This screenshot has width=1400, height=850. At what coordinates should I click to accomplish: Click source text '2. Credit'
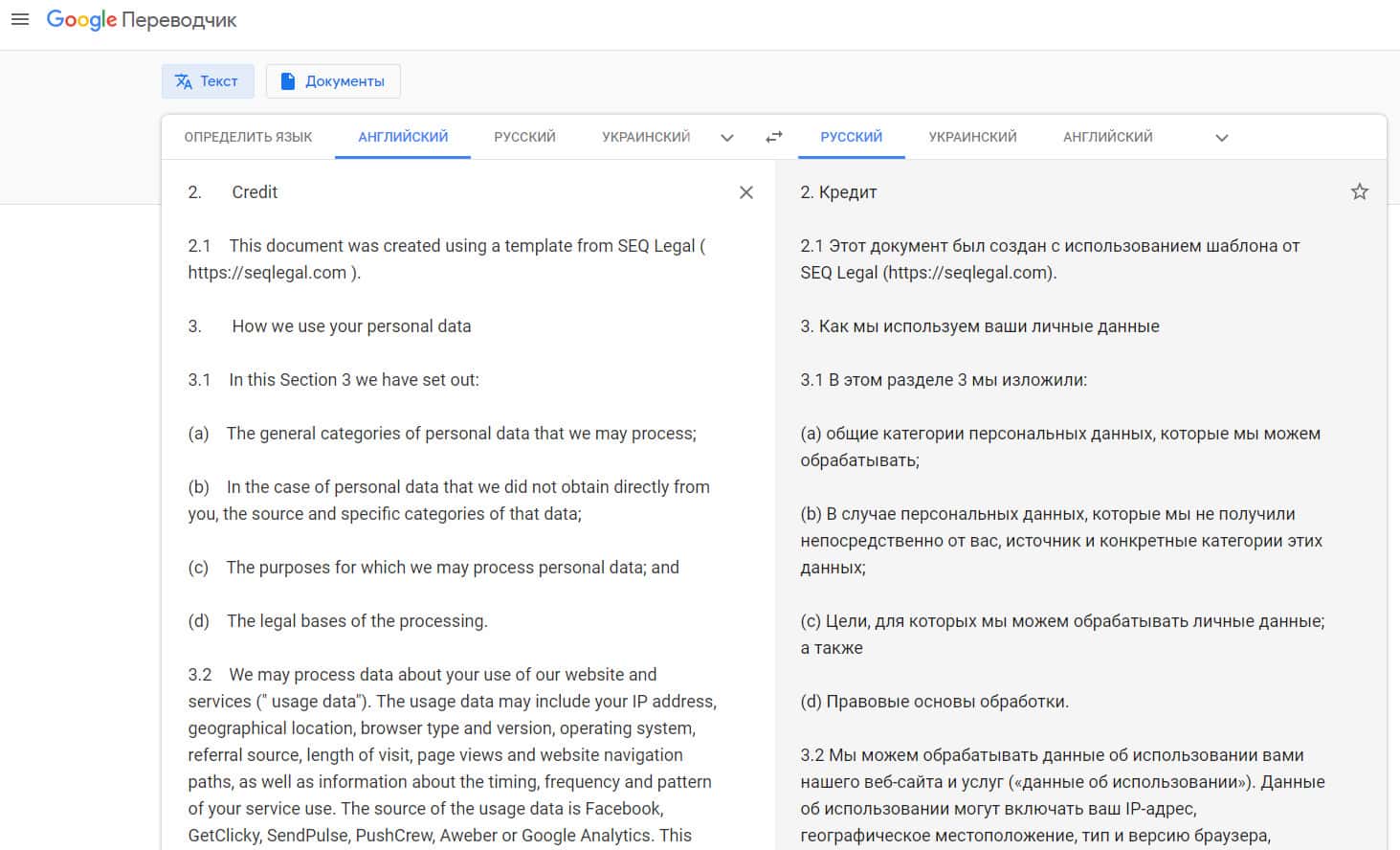click(x=233, y=192)
